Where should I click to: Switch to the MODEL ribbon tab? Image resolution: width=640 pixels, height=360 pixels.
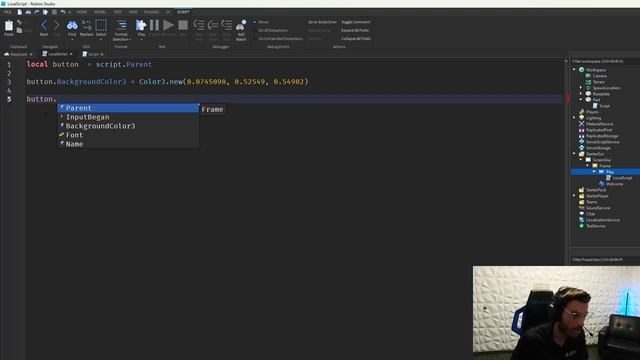pyautogui.click(x=100, y=12)
